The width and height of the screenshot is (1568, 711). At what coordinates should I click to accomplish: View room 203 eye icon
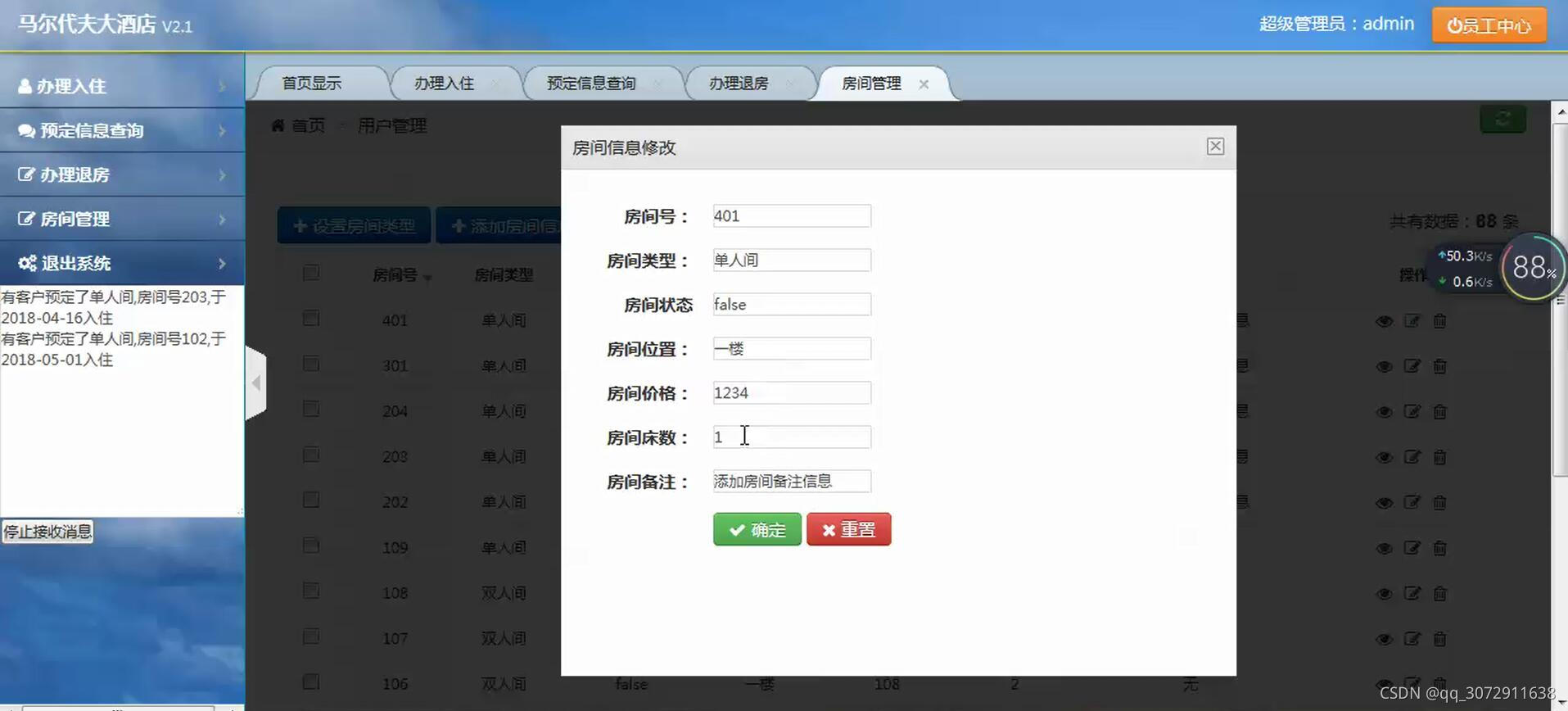(x=1384, y=457)
